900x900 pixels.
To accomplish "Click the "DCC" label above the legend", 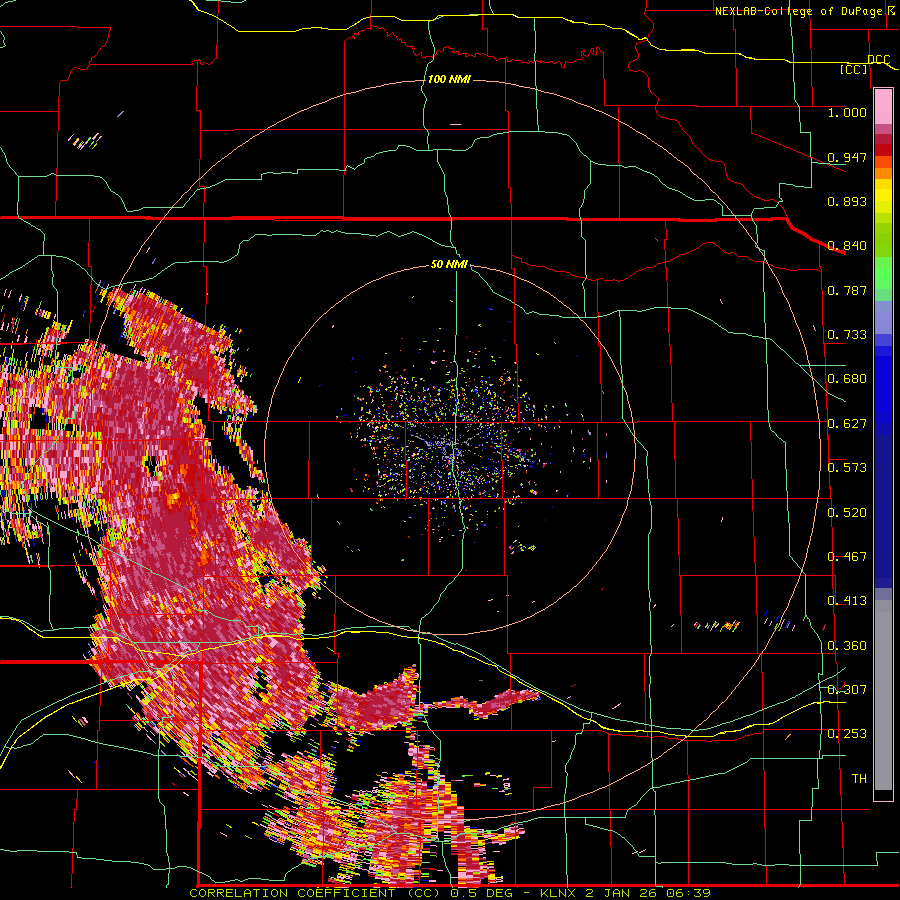I will click(878, 59).
